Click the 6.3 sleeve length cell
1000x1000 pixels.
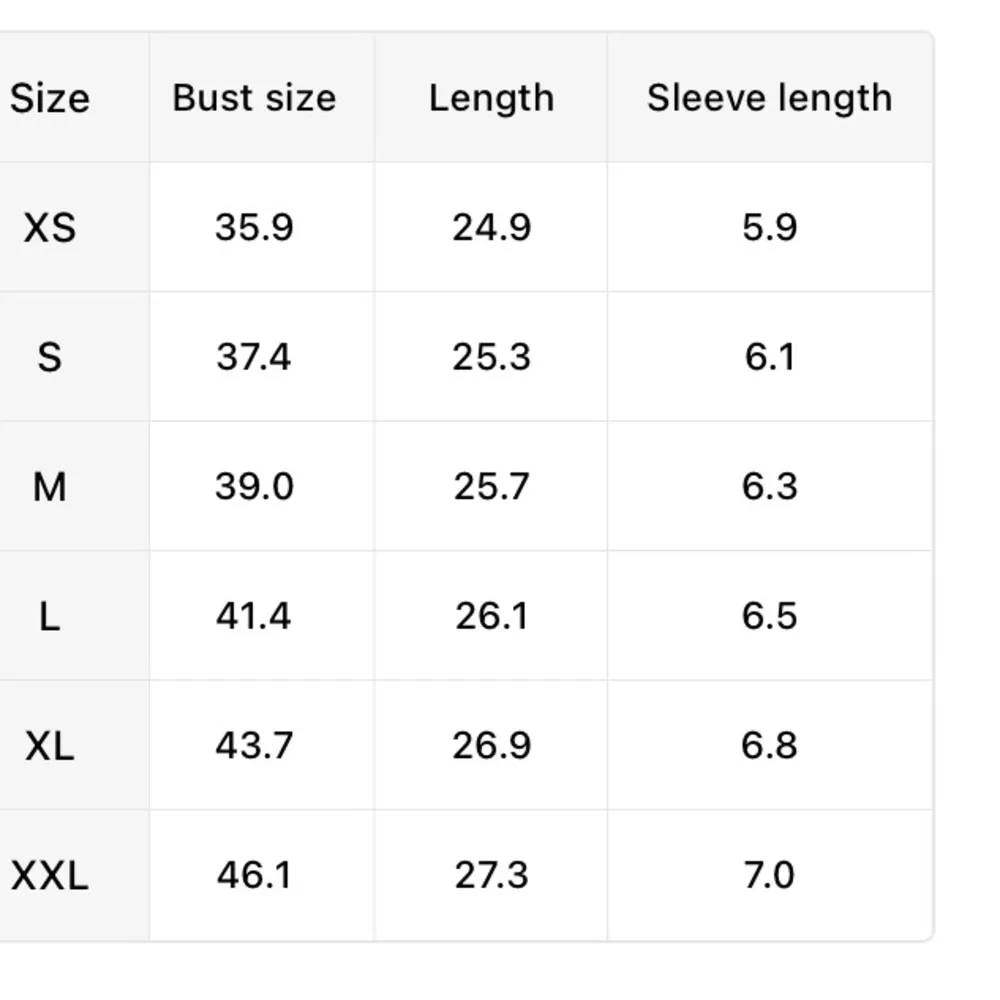coord(769,487)
